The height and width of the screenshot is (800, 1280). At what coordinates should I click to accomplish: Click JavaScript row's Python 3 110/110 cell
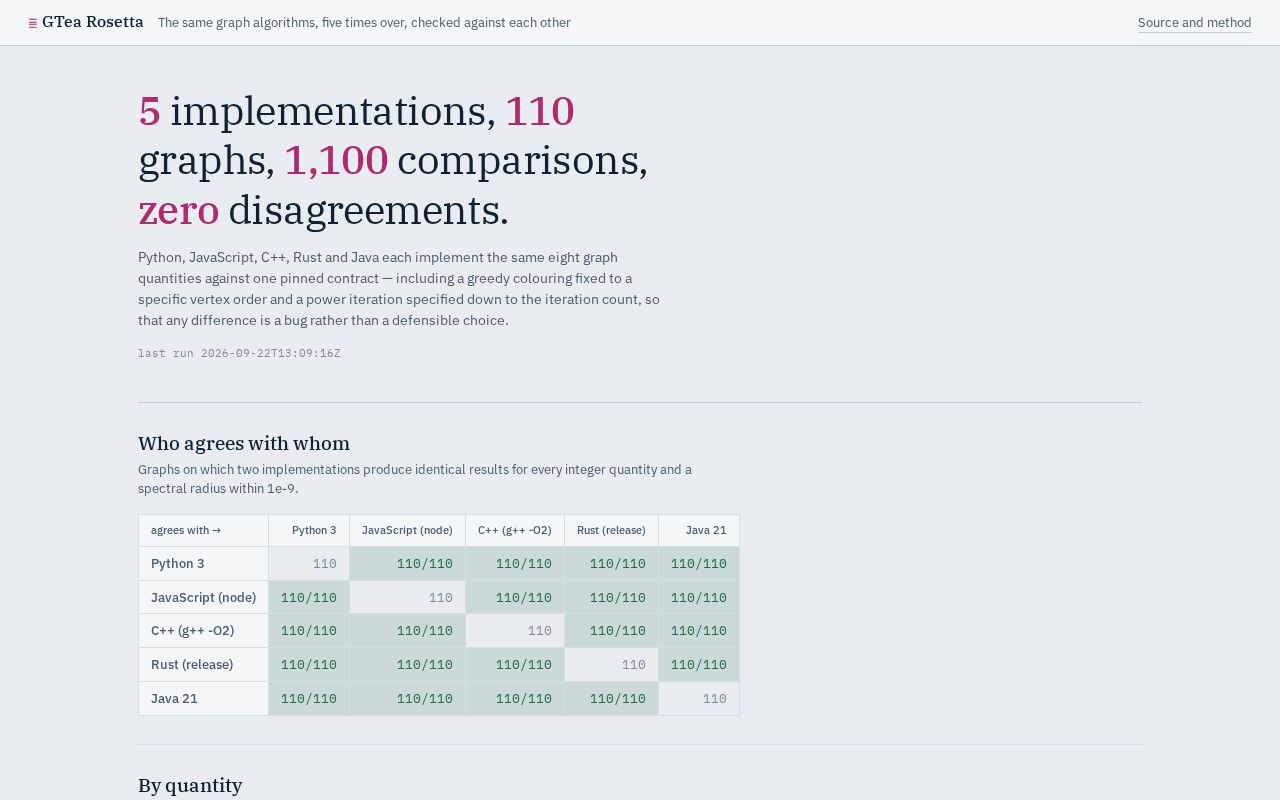(x=309, y=598)
